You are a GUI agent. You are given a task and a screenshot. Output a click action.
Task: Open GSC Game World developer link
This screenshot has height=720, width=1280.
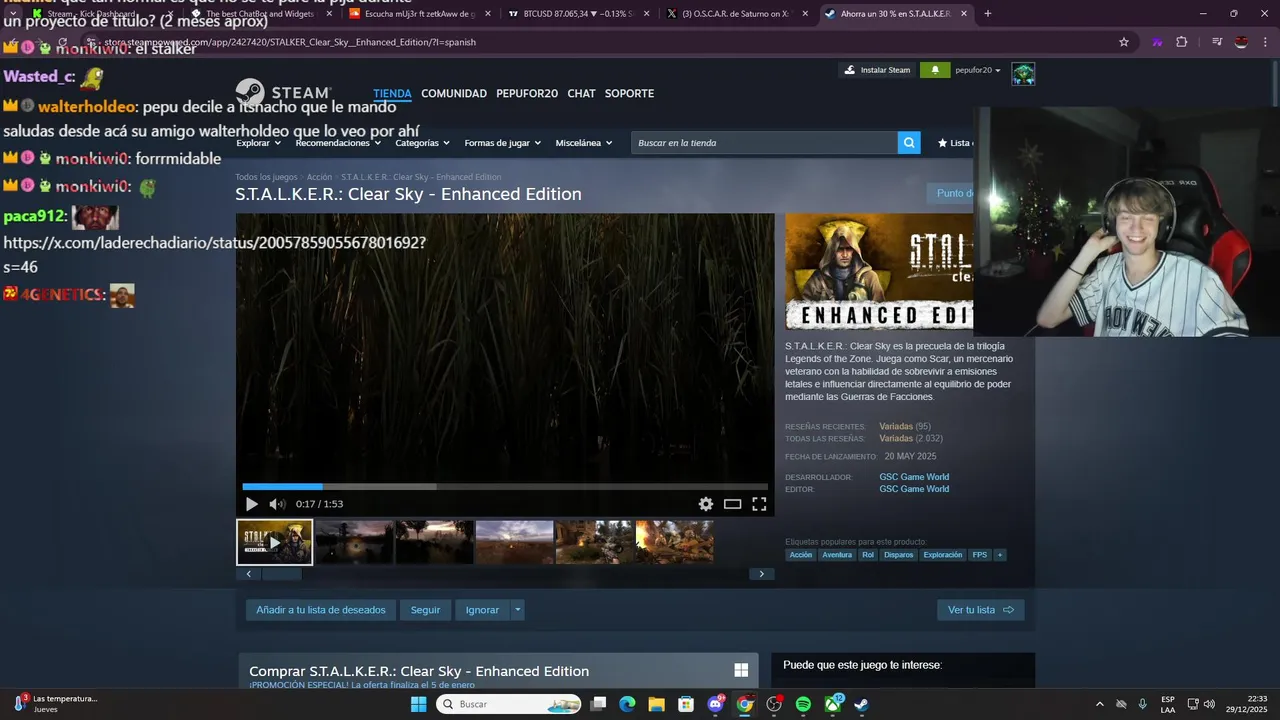914,477
